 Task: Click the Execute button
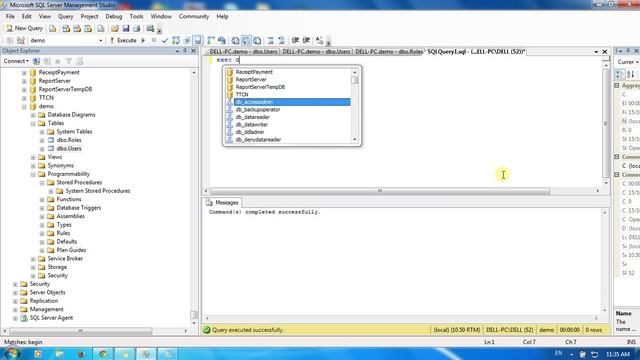click(123, 40)
